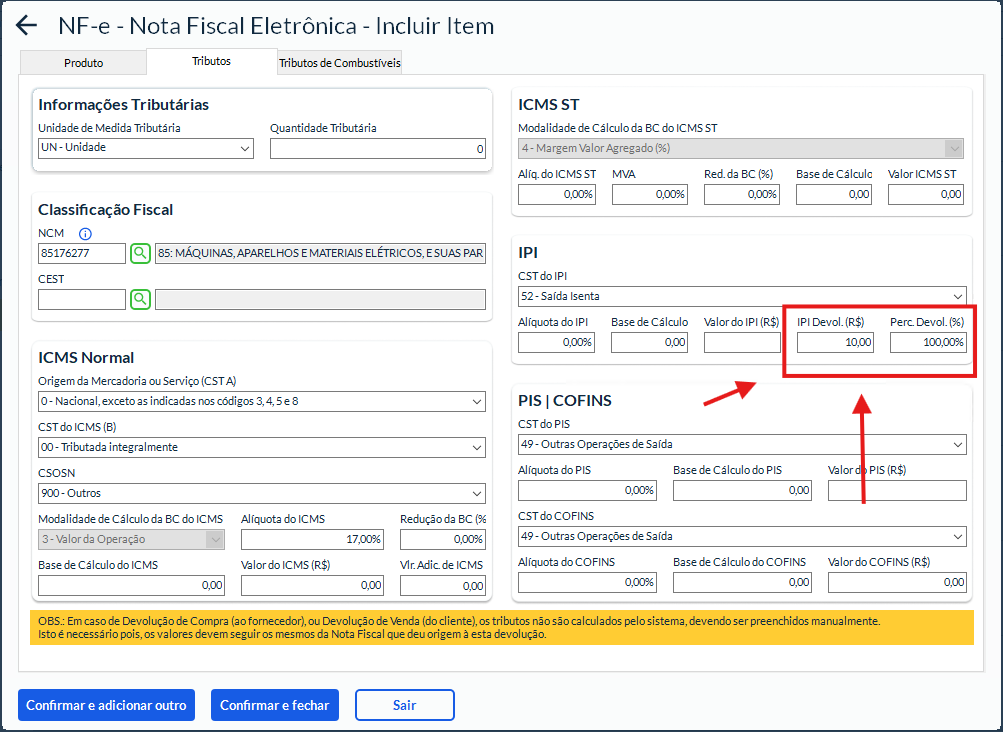The width and height of the screenshot is (1003, 732).
Task: Click the ICMS Normal heading
Action: pos(86,358)
